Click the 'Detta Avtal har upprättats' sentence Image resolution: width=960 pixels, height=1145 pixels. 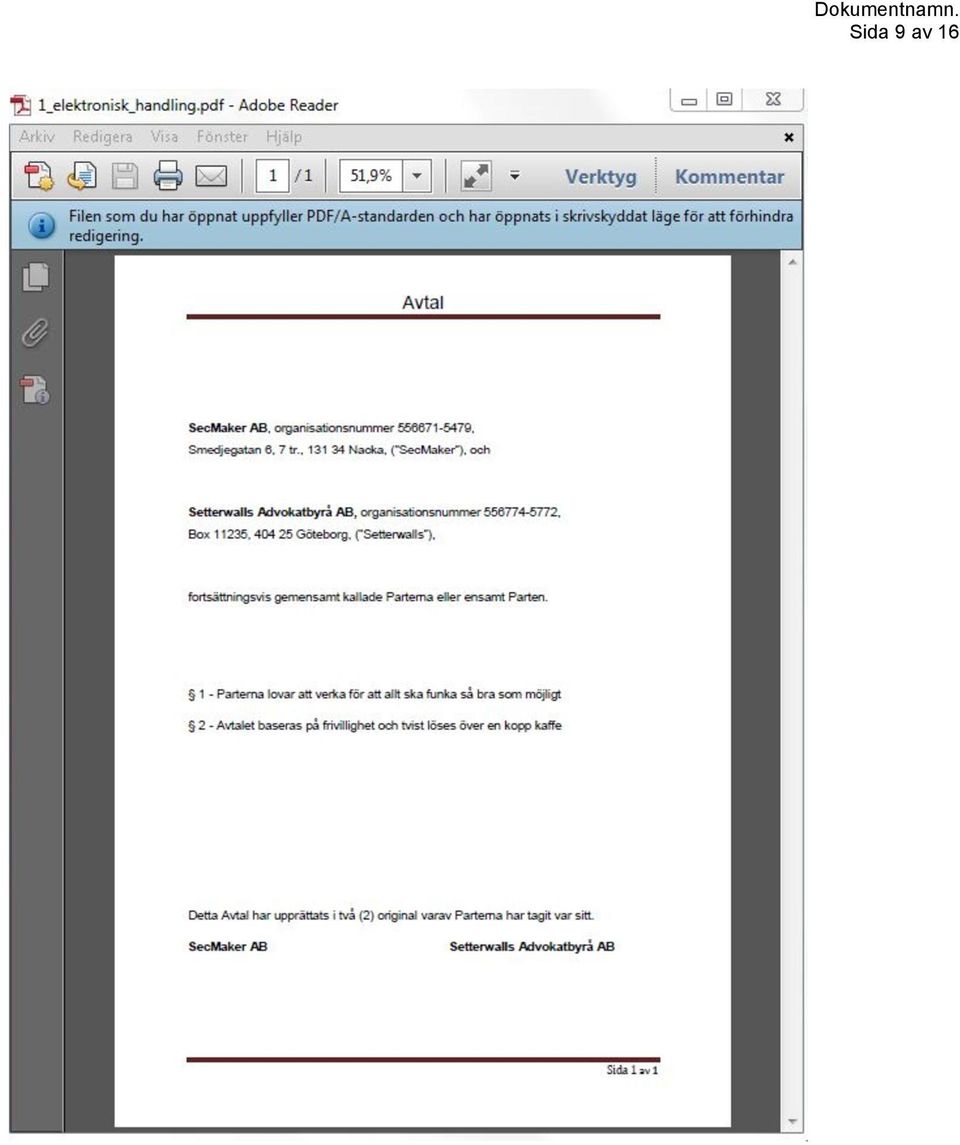click(391, 916)
